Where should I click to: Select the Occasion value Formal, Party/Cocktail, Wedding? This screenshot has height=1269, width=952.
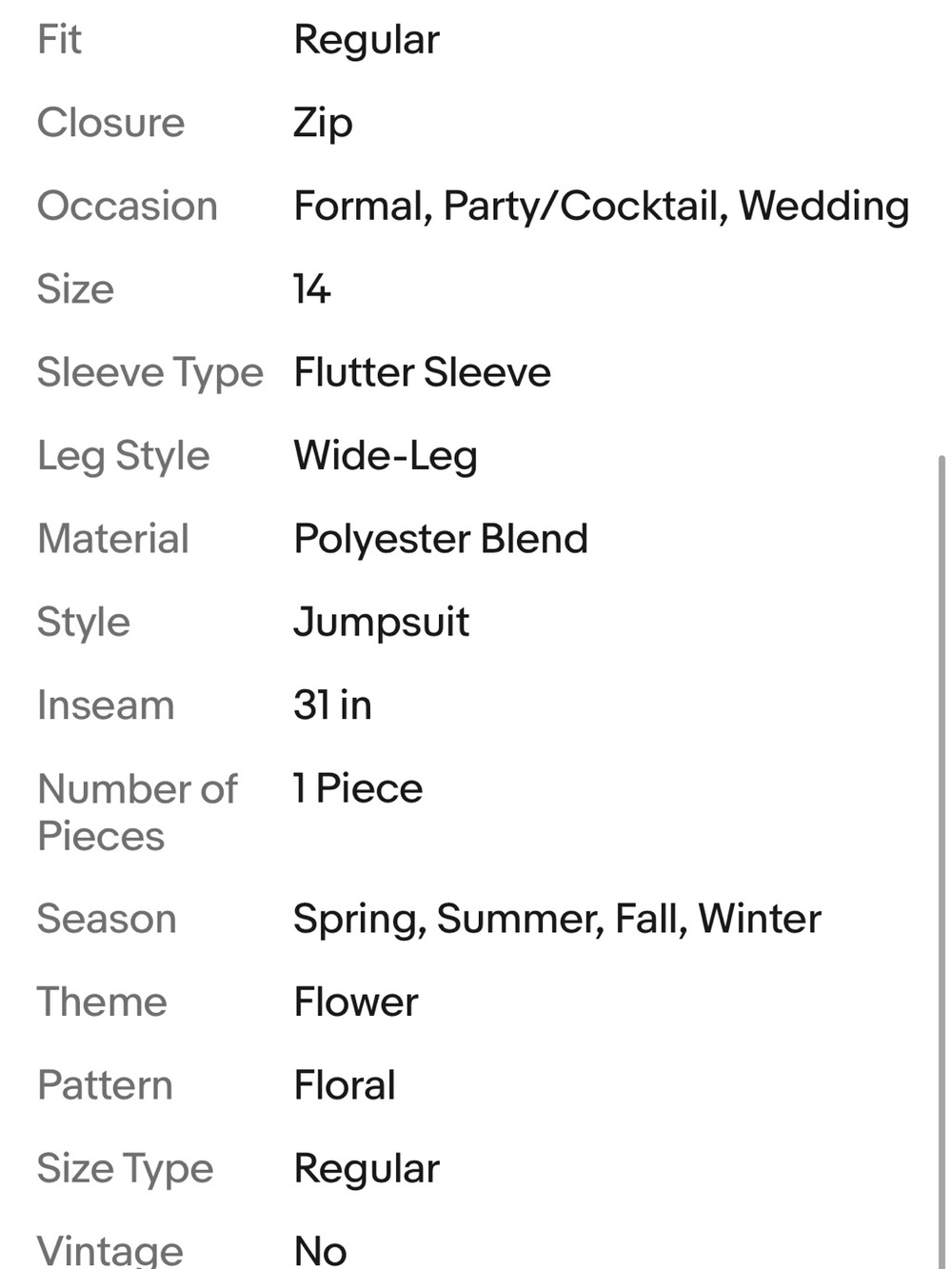click(x=601, y=207)
